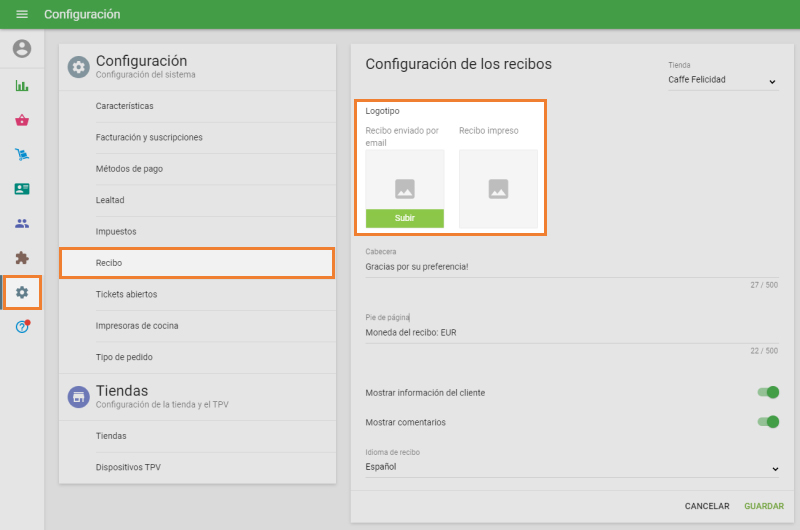The image size is (800, 530).
Task: Toggle Mostrar información del cliente switch
Action: [x=767, y=393]
